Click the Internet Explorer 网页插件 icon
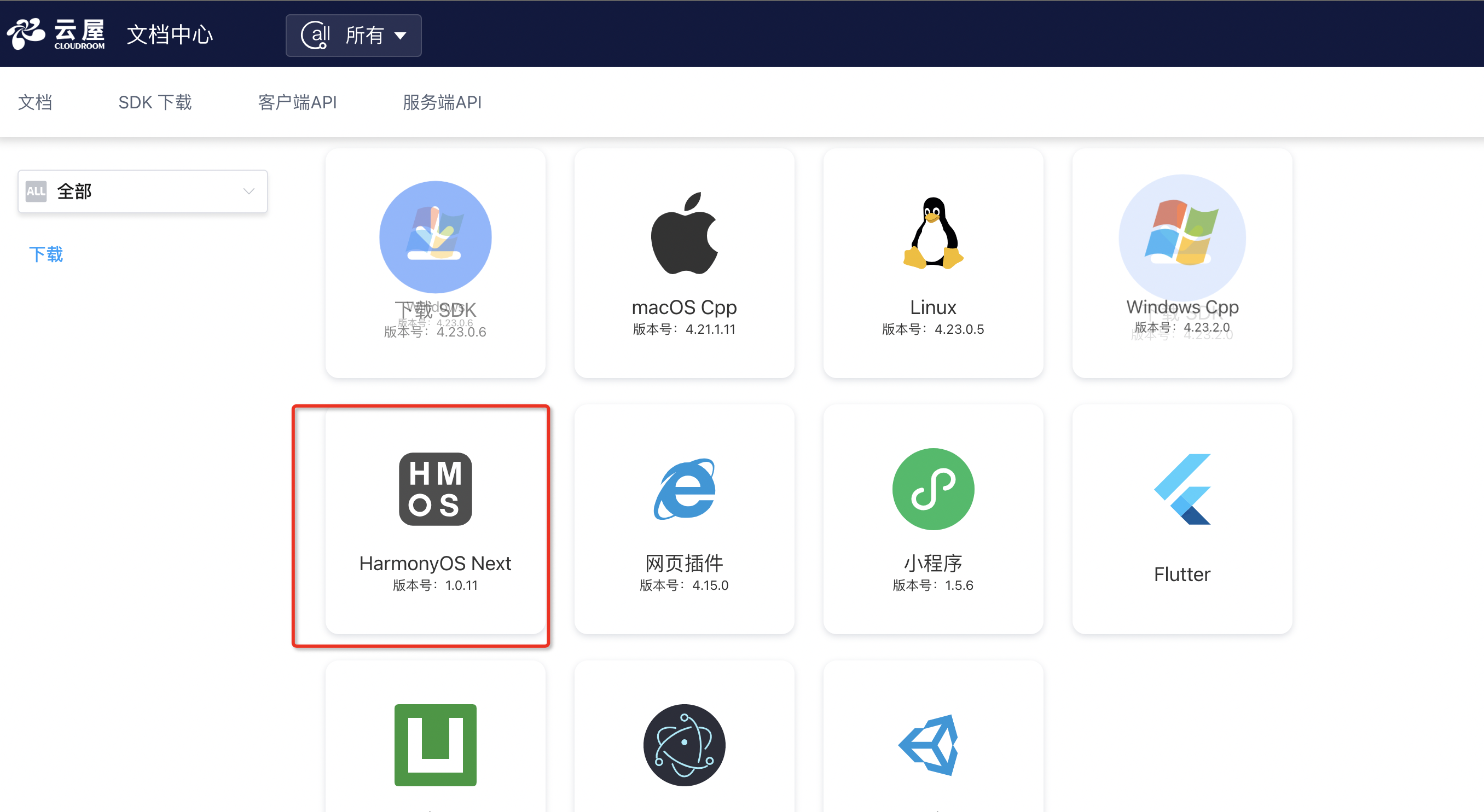This screenshot has width=1484, height=812. tap(685, 489)
